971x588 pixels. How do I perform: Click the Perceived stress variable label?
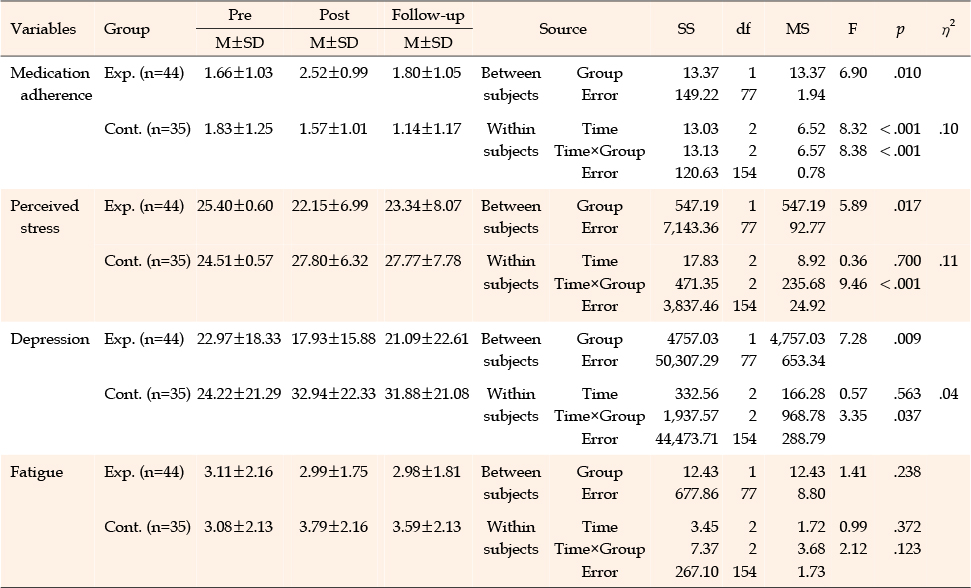click(x=45, y=217)
